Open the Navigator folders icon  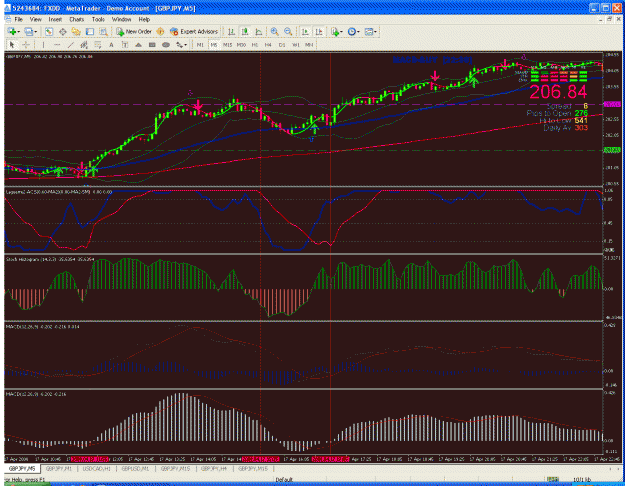click(76, 31)
